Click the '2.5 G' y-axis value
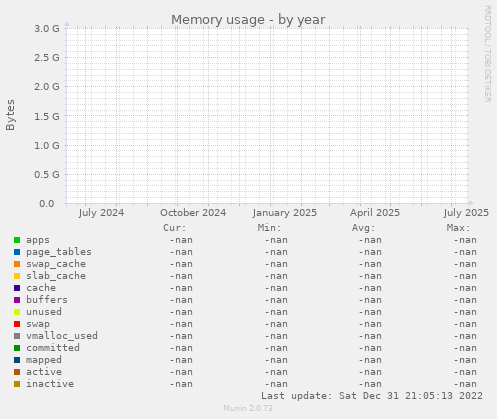Image resolution: width=497 pixels, height=419 pixels. coord(47,58)
